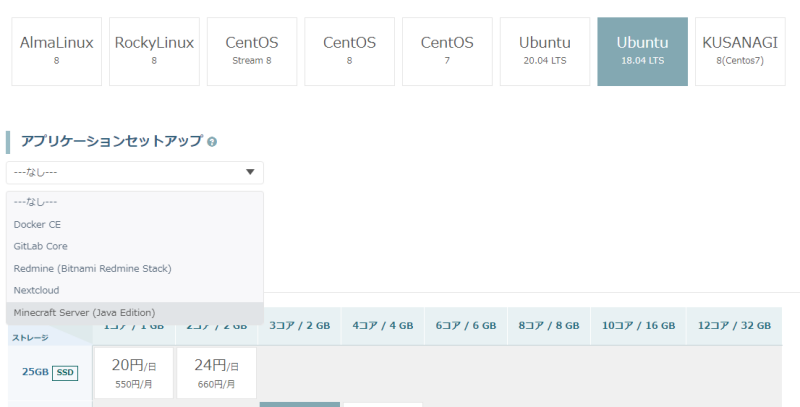Click the help icon beside アプリケーションセットアップ
Viewport: 800px width, 407px height.
tap(212, 142)
